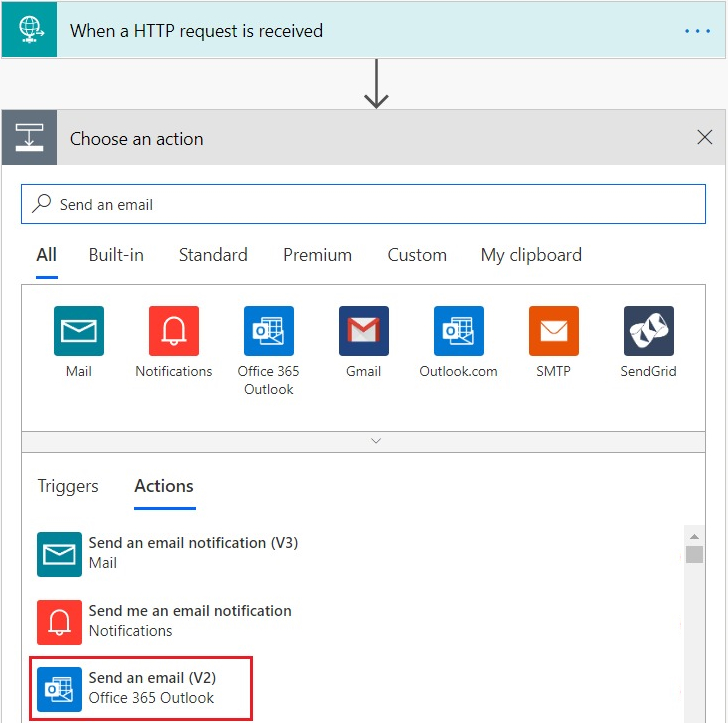Open the HTTP trigger ellipsis menu
Image resolution: width=728 pixels, height=723 pixels.
click(x=697, y=31)
